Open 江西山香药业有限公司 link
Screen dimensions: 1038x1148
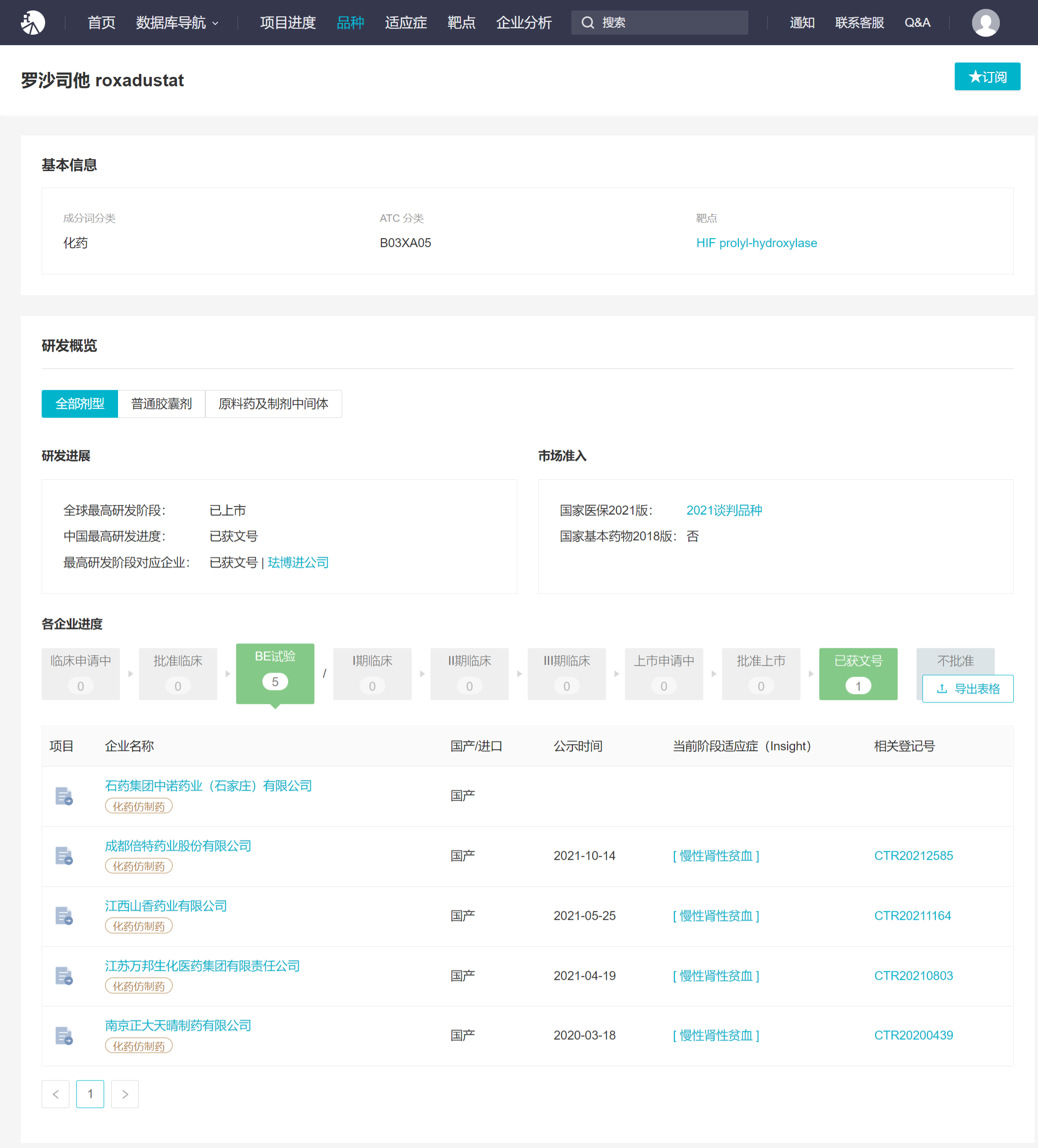[x=166, y=906]
